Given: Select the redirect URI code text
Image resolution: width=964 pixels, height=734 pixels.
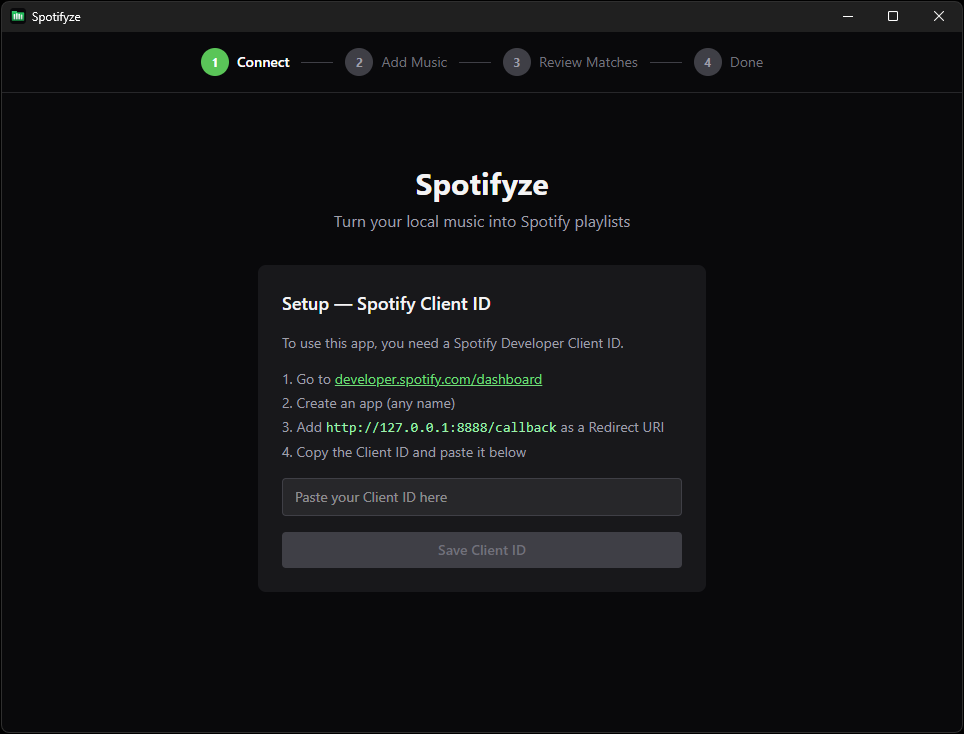Looking at the screenshot, I should (441, 427).
